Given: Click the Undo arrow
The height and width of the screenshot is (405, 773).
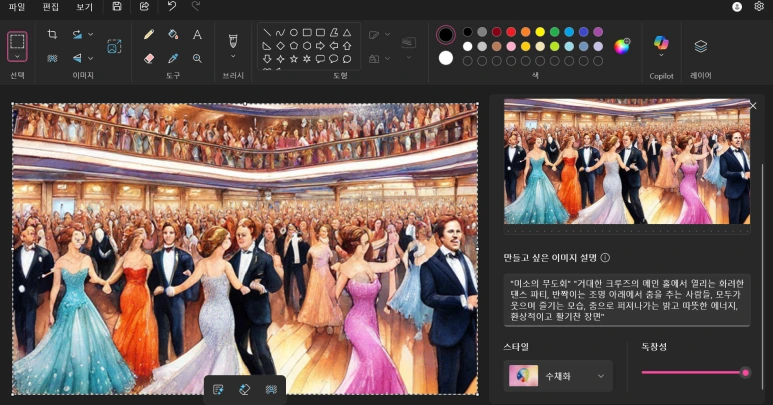Looking at the screenshot, I should (172, 6).
